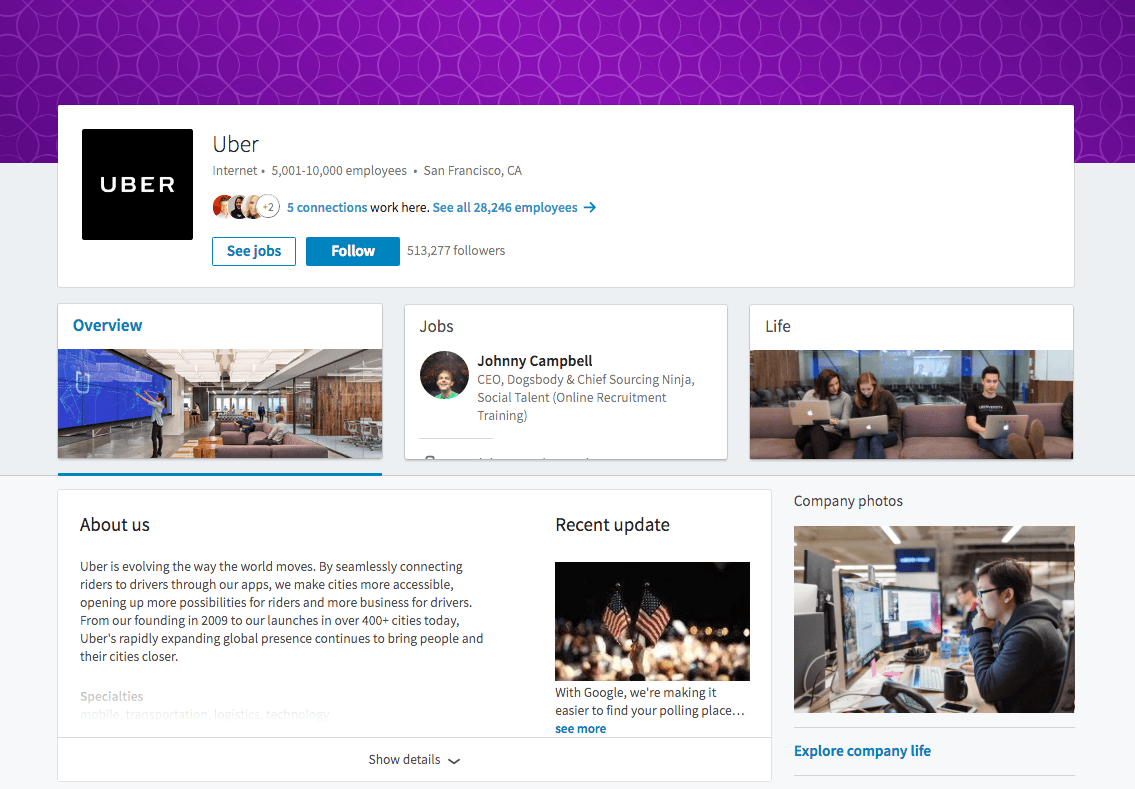Open the company photo of office worker
This screenshot has height=789, width=1135.
pos(934,620)
